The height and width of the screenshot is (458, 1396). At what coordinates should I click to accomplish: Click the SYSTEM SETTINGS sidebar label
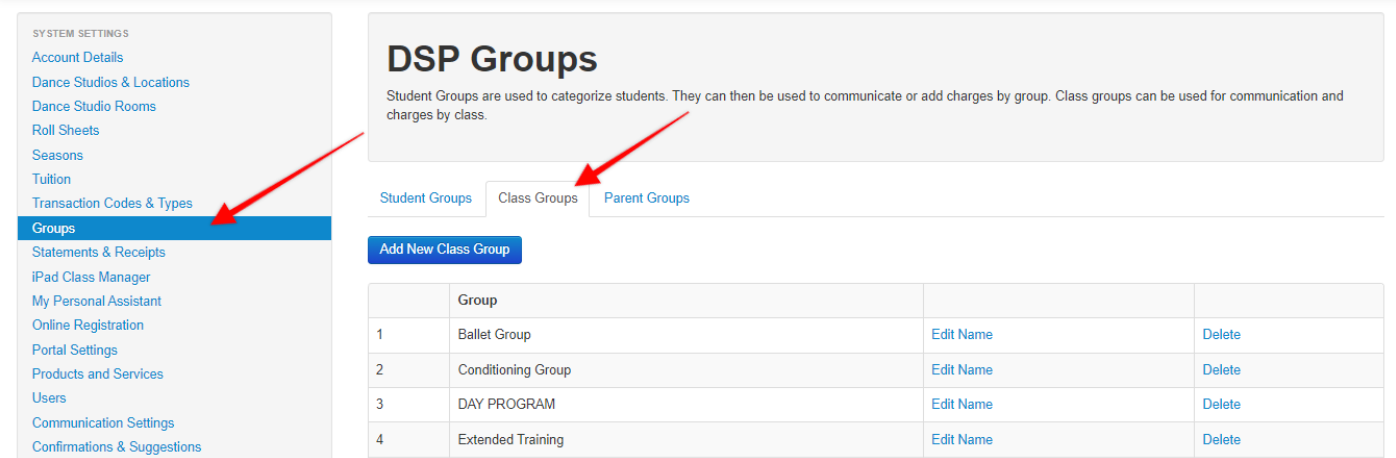[x=81, y=34]
